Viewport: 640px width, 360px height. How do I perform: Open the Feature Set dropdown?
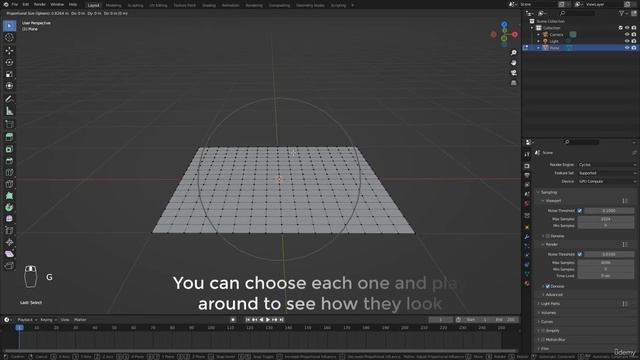click(x=607, y=173)
